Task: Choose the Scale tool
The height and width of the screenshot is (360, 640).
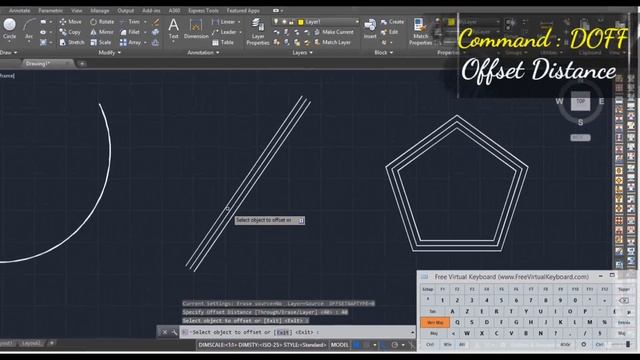Action: point(100,42)
